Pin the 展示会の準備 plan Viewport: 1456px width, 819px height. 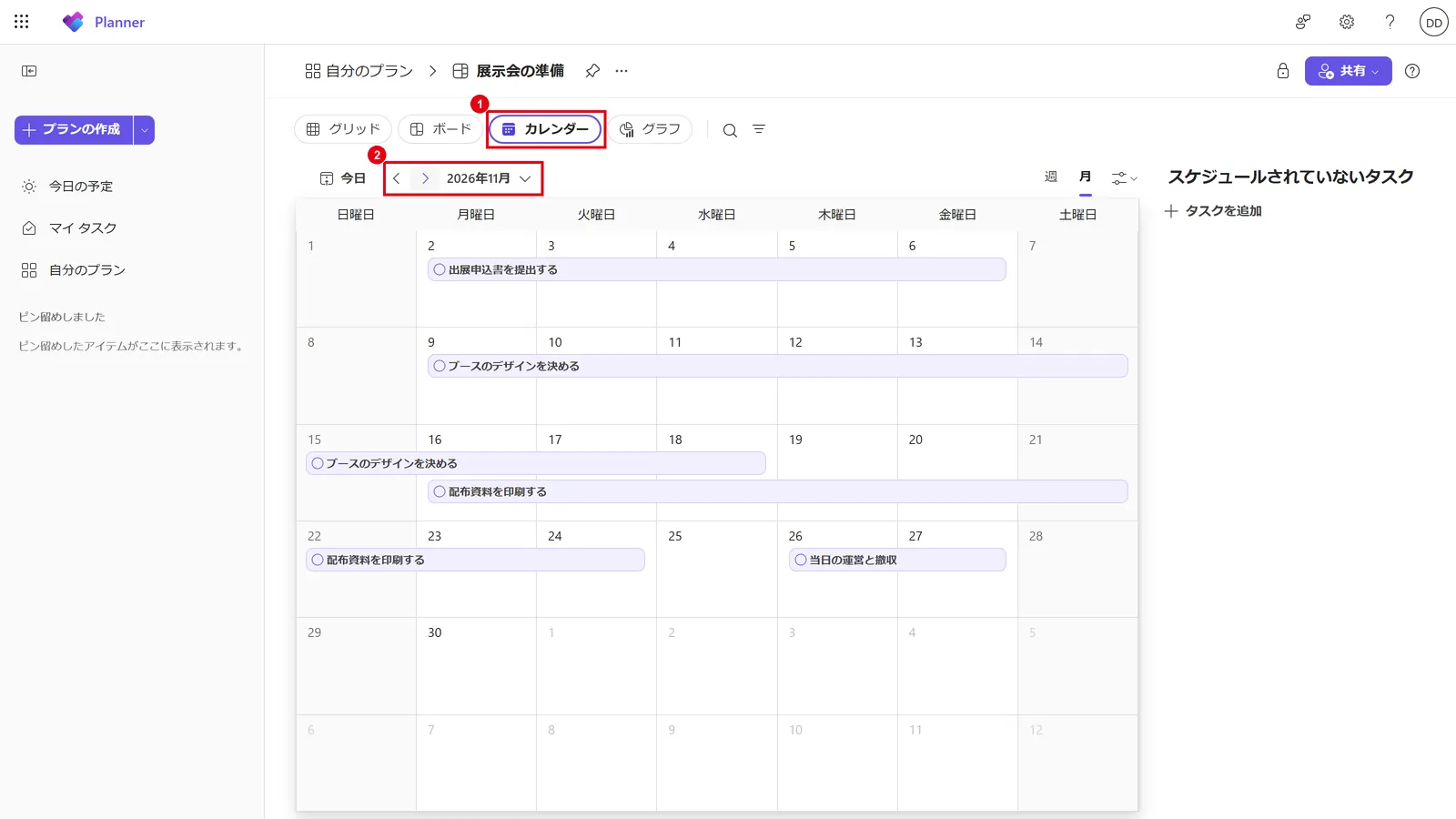592,71
